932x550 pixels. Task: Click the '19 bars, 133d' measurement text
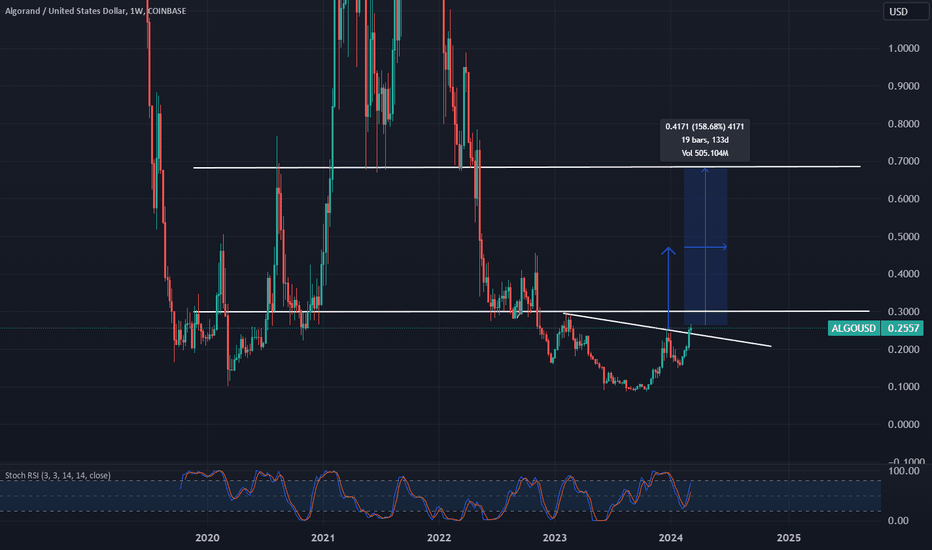(x=705, y=140)
